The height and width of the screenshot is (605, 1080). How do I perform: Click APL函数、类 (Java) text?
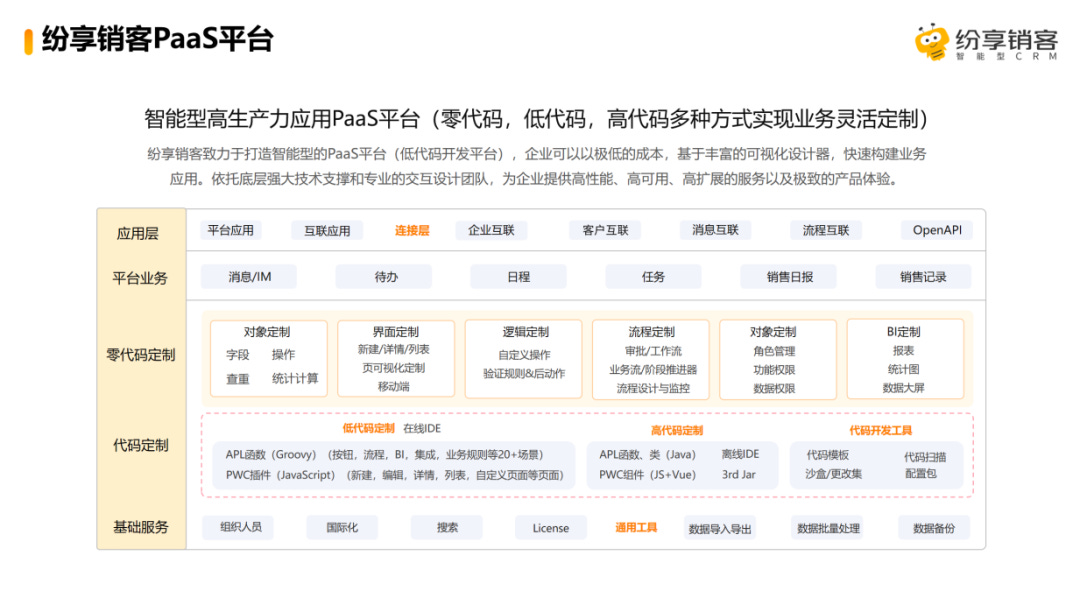pos(647,454)
